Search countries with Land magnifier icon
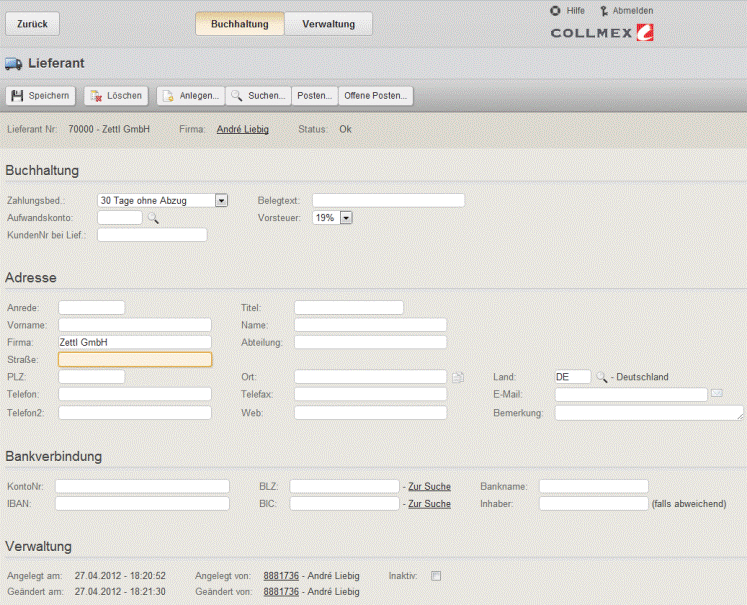 602,377
